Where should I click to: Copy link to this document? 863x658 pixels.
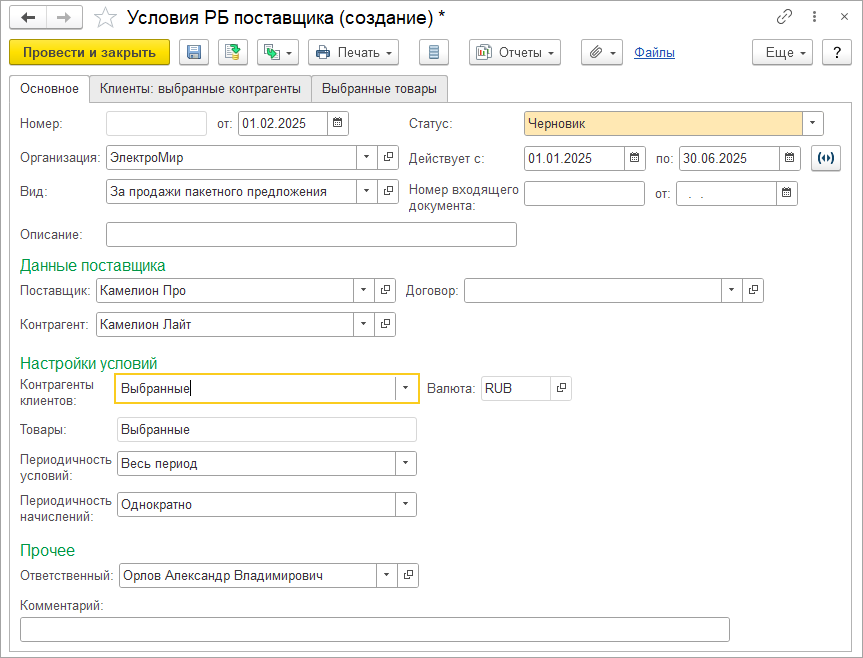click(x=784, y=18)
